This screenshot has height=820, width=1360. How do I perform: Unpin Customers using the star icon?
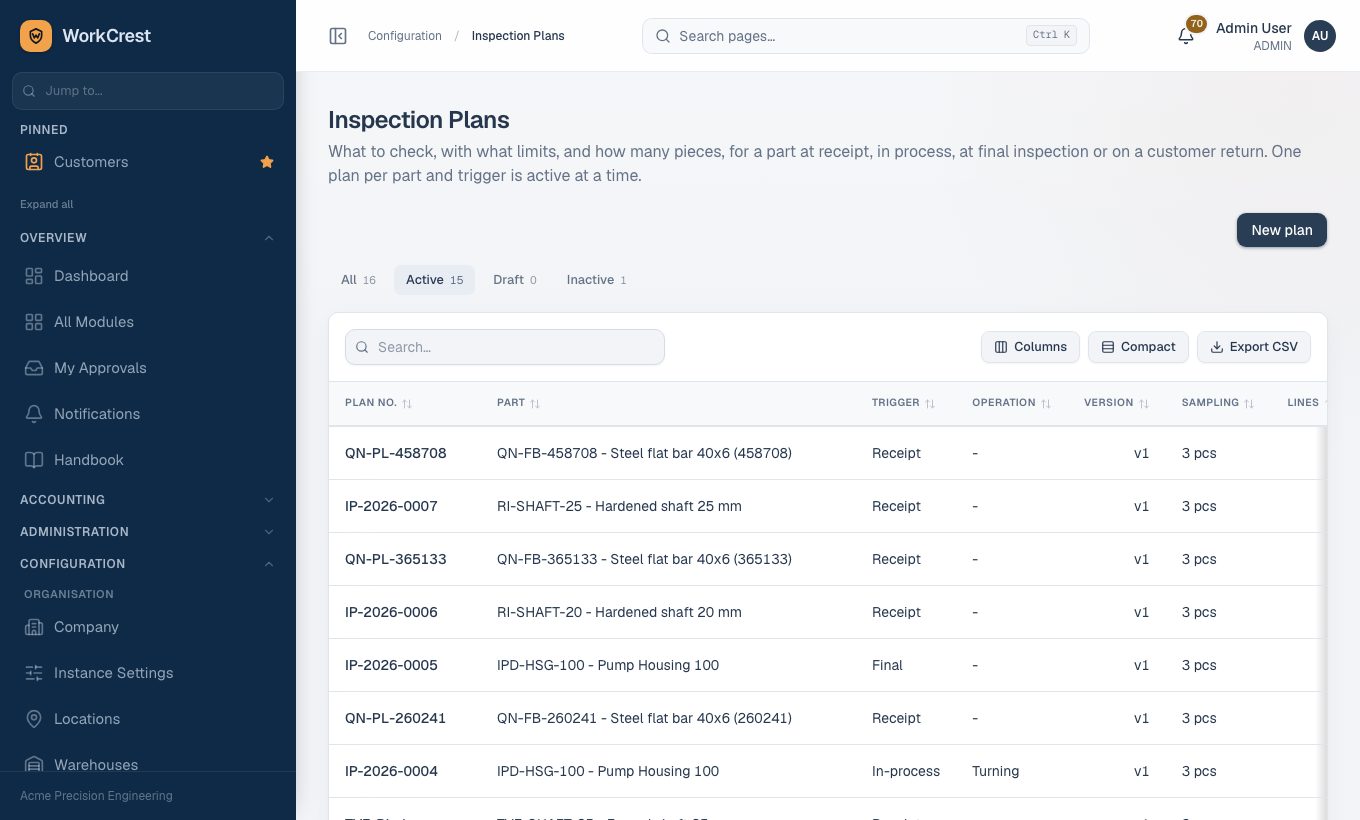click(267, 162)
